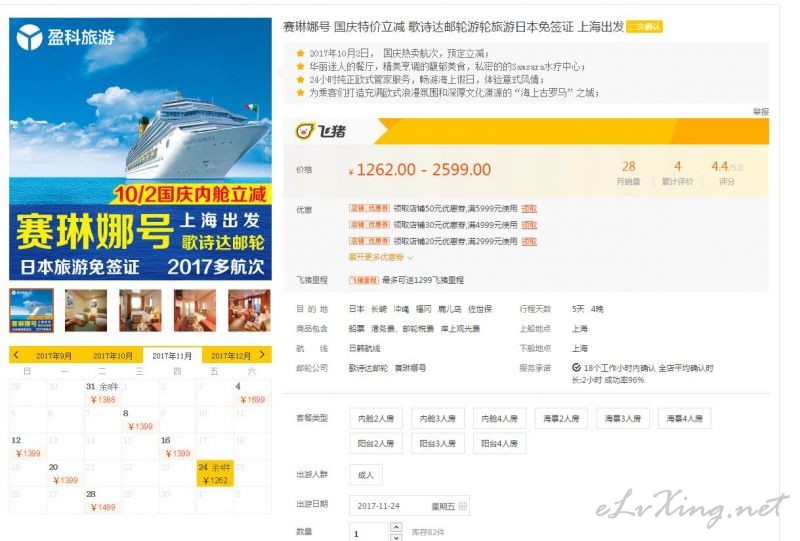Open the 累计评价 reviews count
The width and height of the screenshot is (800, 541).
(x=678, y=173)
